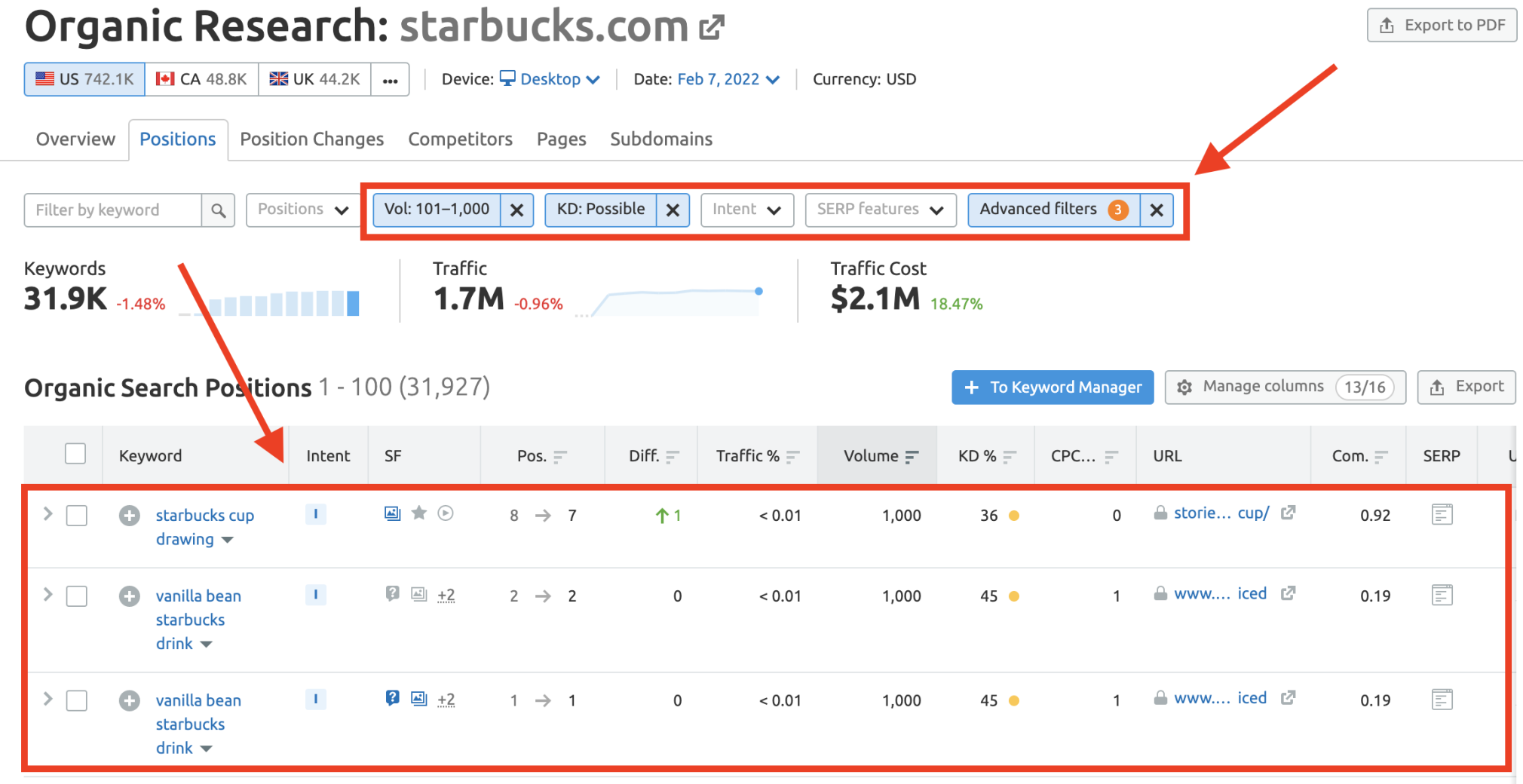1523x784 pixels.
Task: Open external URL icon in the row with position 2
Action: click(1288, 593)
